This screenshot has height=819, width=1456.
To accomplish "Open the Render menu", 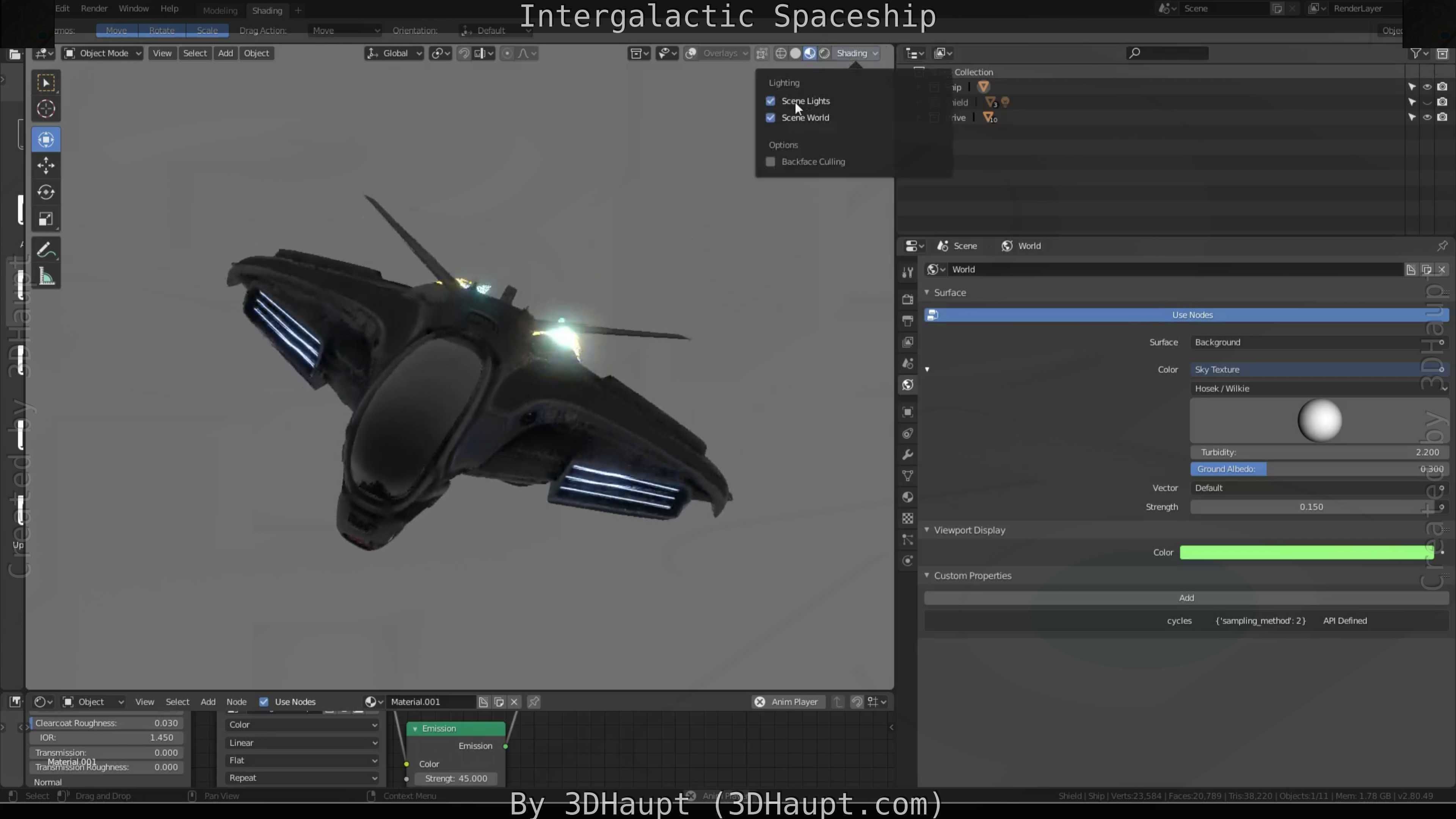I will tap(94, 8).
